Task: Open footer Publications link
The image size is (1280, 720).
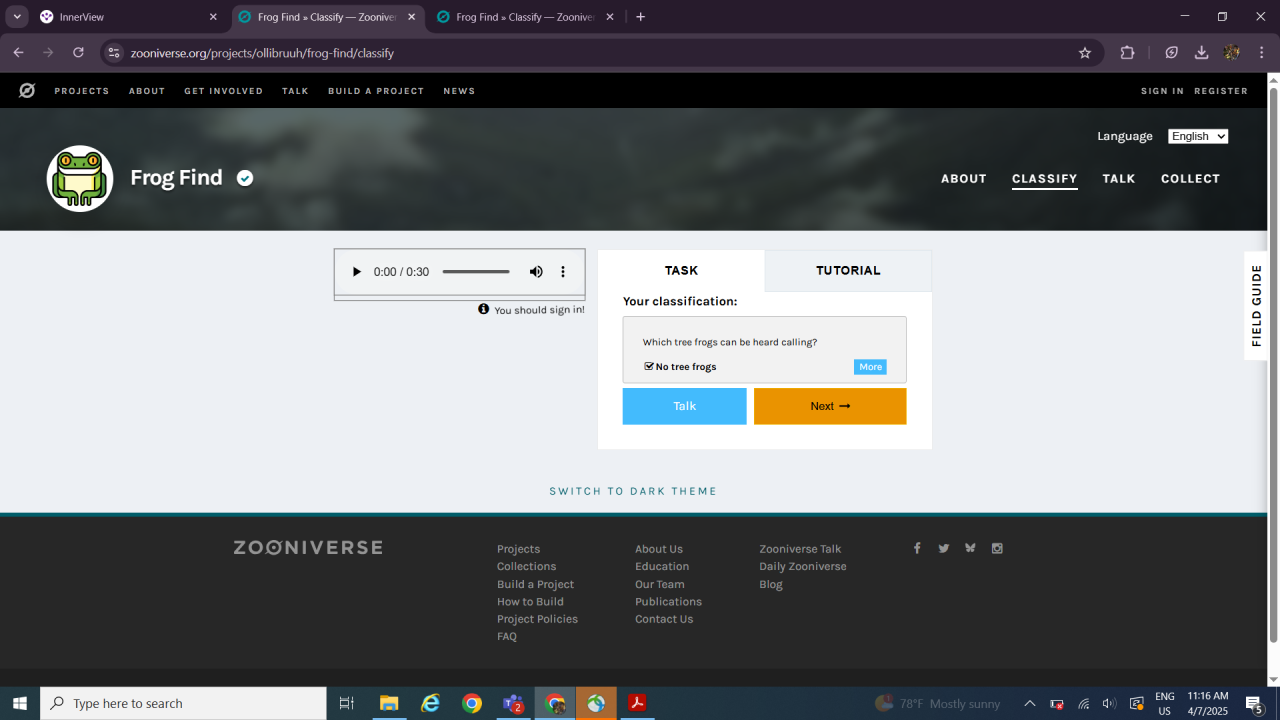Action: click(668, 602)
